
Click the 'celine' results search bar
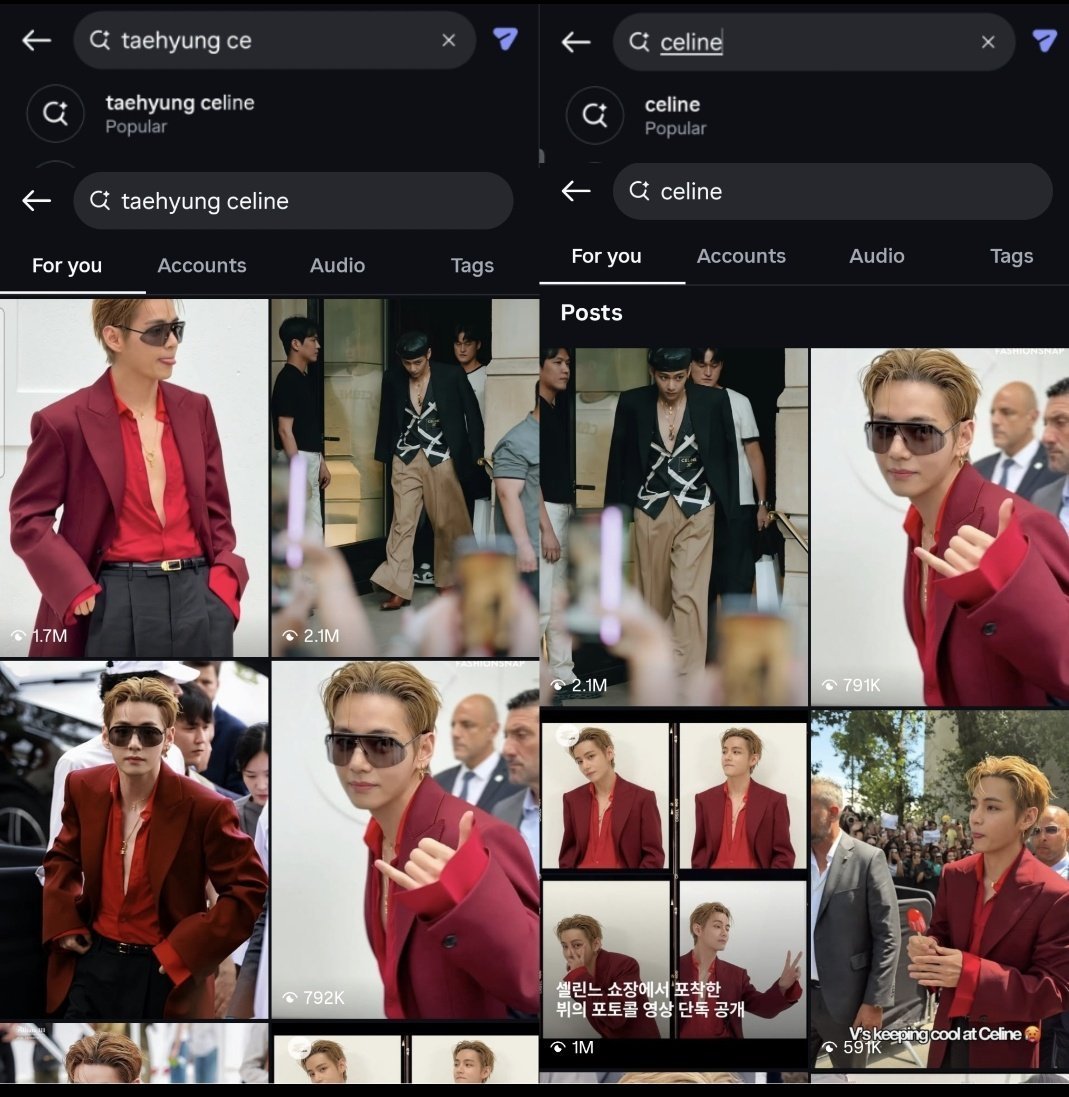[x=833, y=191]
